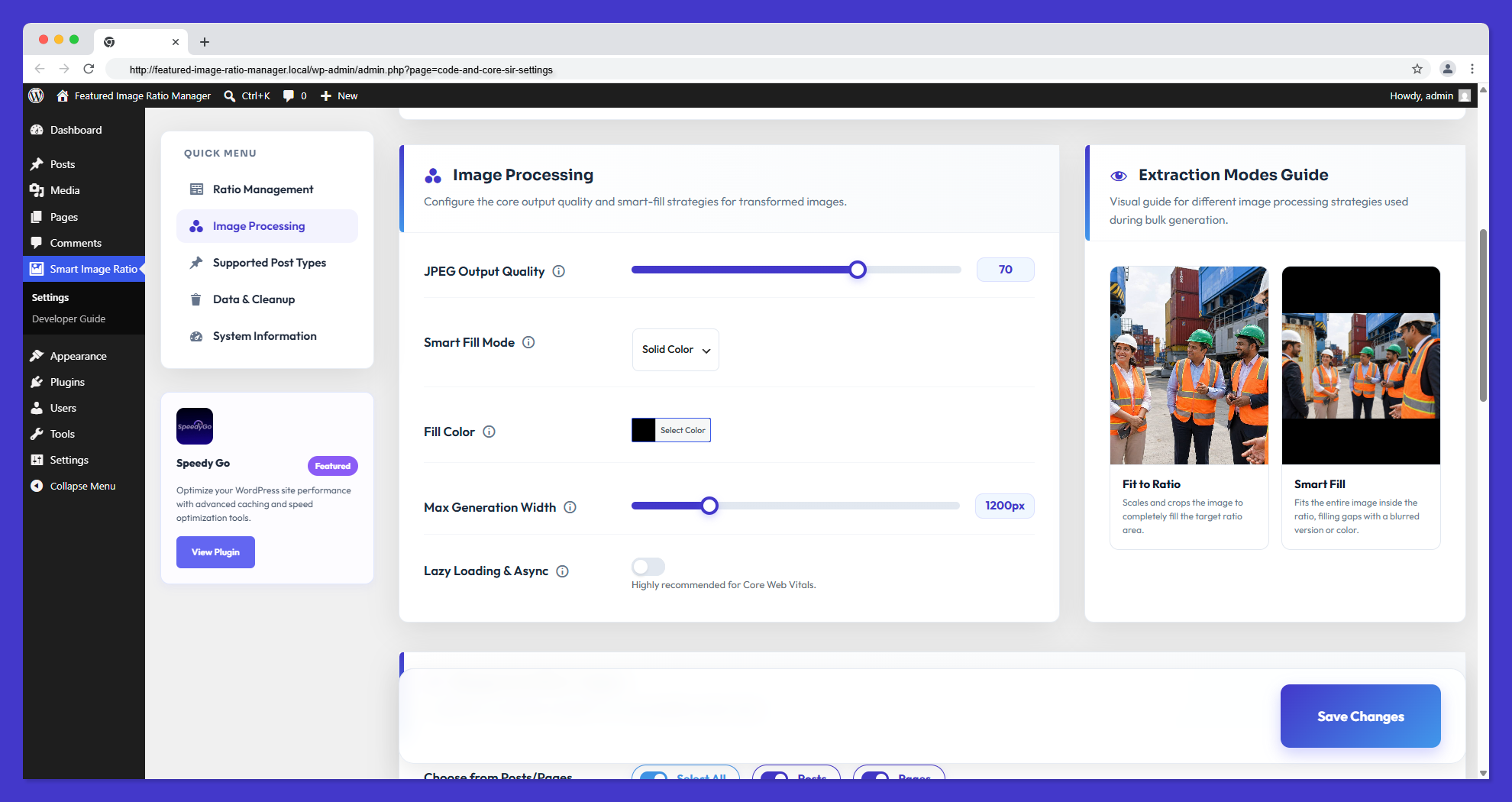The image size is (1512, 802).
Task: Open a new browser tab
Action: point(205,42)
